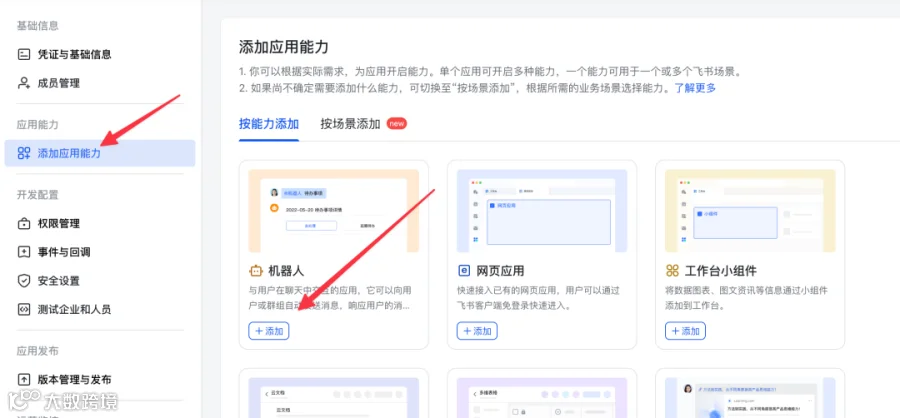Click the 多维表格 card preview thumbnail
The width and height of the screenshot is (900, 418).
coord(542,397)
